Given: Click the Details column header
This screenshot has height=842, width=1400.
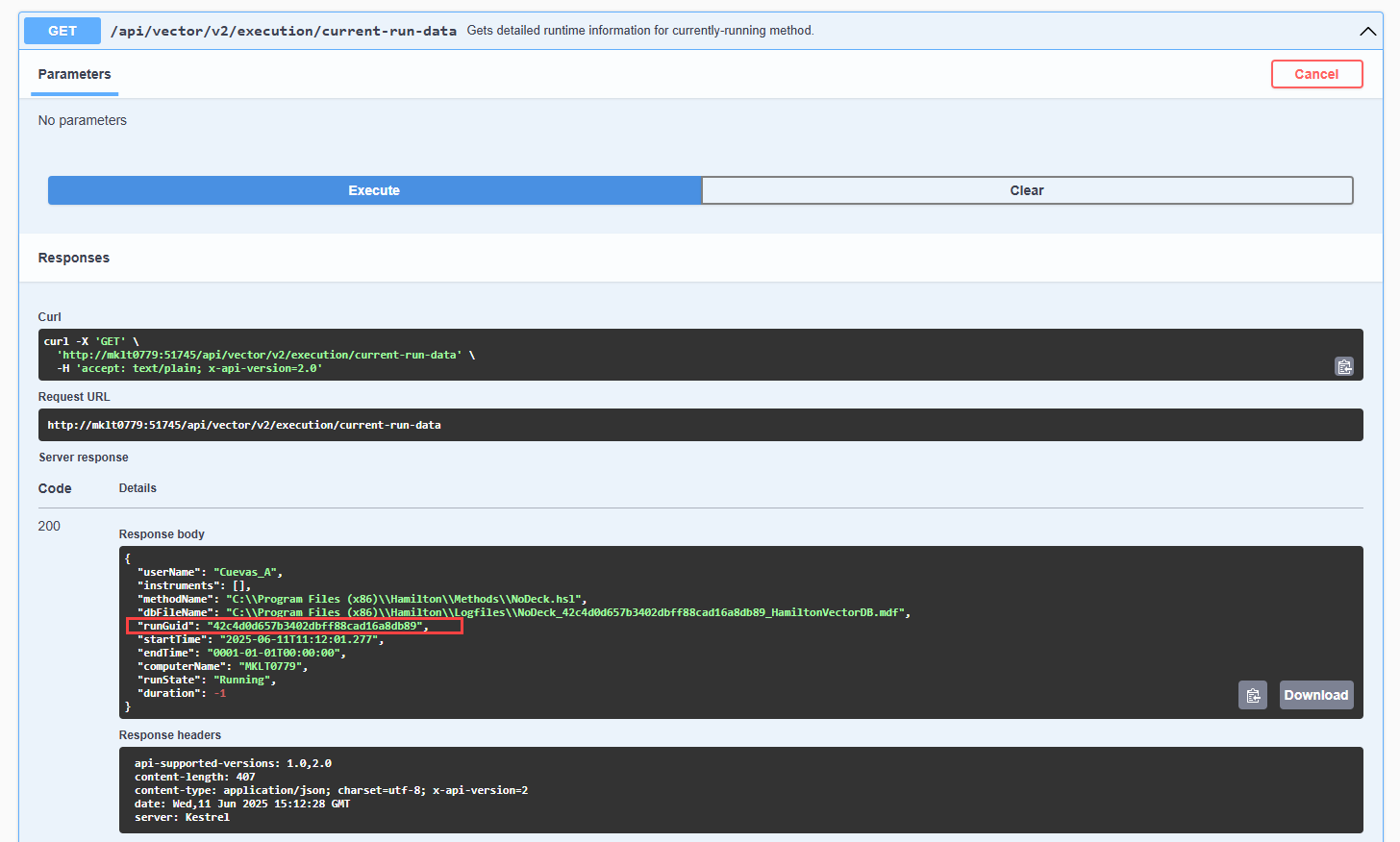Looking at the screenshot, I should [137, 488].
